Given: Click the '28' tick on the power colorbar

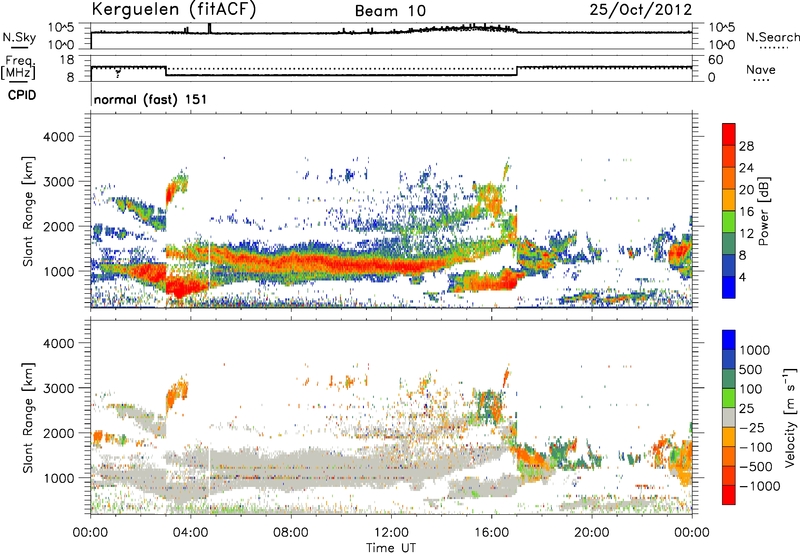Looking at the screenshot, I should [x=746, y=146].
